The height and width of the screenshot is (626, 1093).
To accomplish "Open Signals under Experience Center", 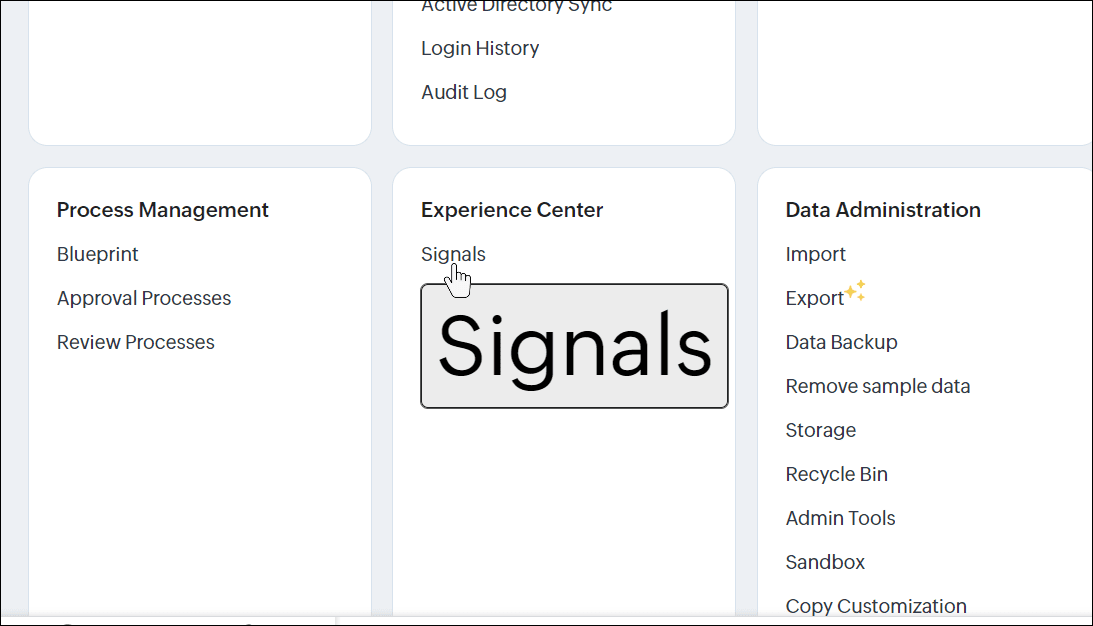I will coord(453,254).
